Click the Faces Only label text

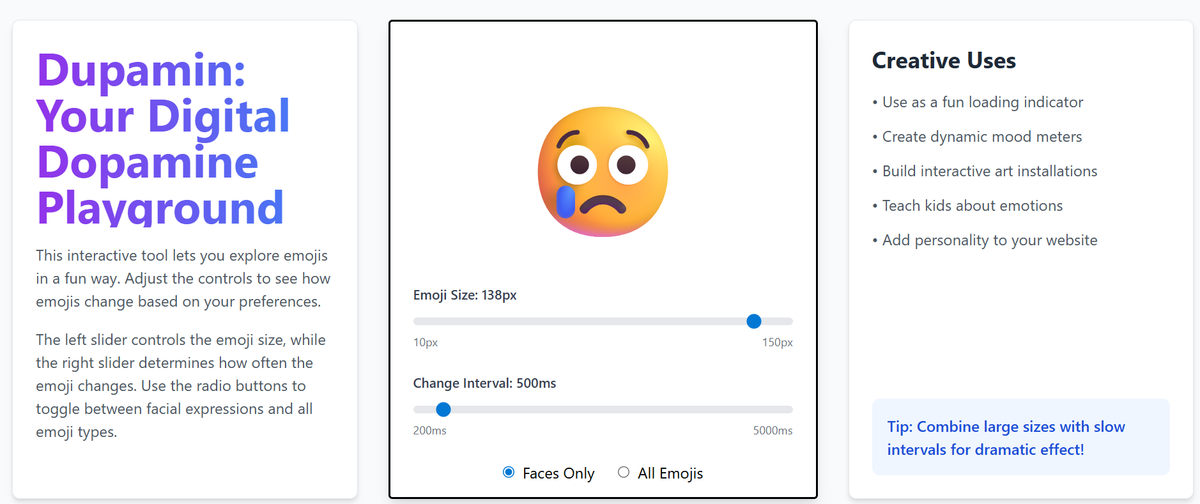pyautogui.click(x=559, y=473)
